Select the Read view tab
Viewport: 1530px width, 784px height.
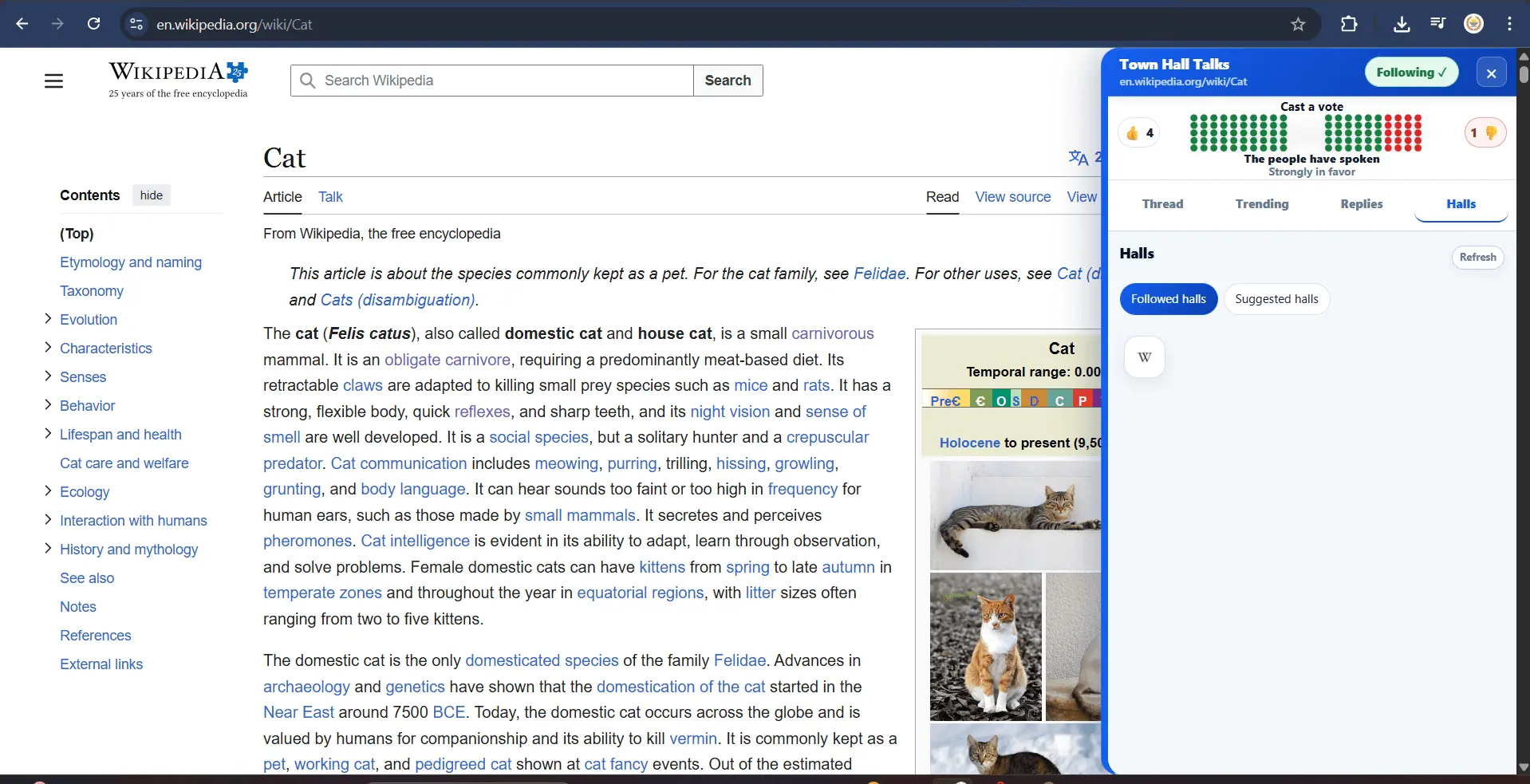[x=942, y=197]
